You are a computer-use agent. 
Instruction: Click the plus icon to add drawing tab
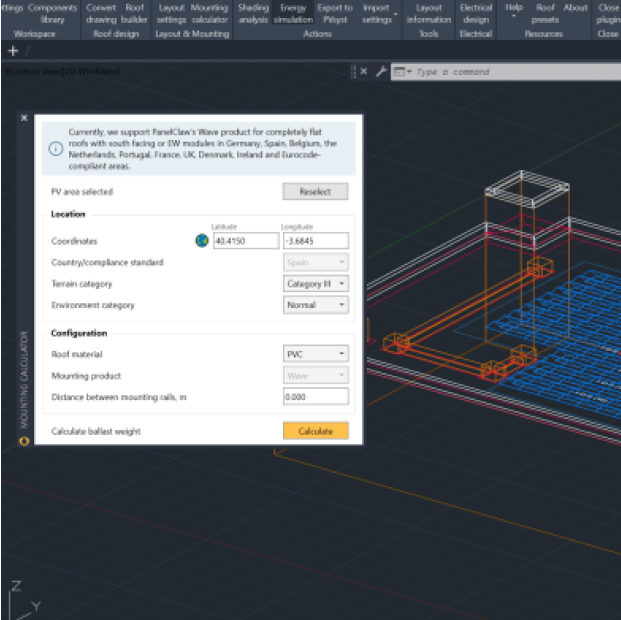[x=13, y=50]
